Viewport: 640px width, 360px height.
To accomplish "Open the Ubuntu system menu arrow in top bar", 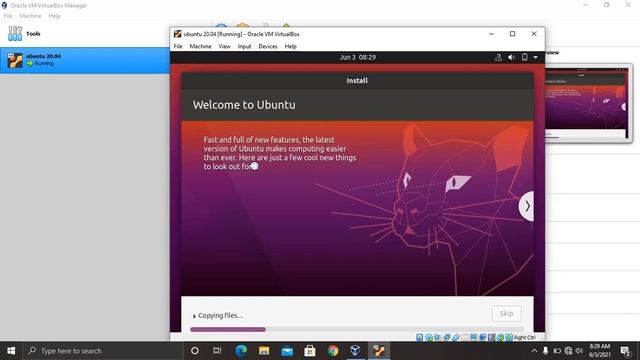I will point(535,58).
